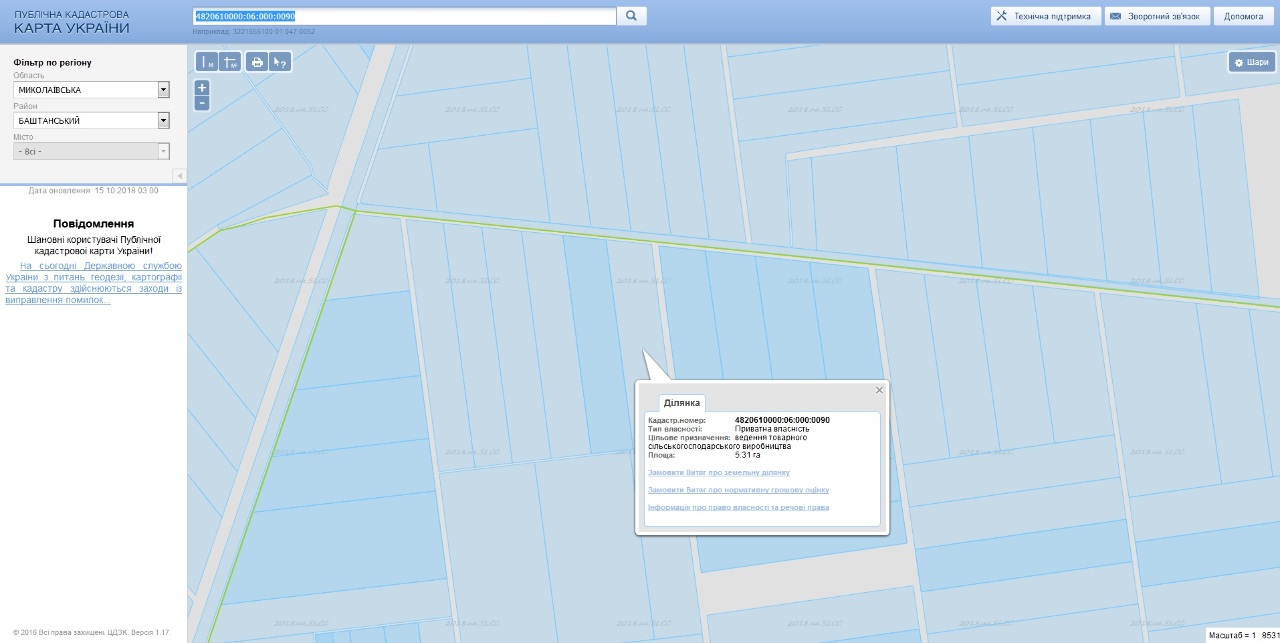
Task: Expand the Місто dropdown
Action: click(163, 151)
